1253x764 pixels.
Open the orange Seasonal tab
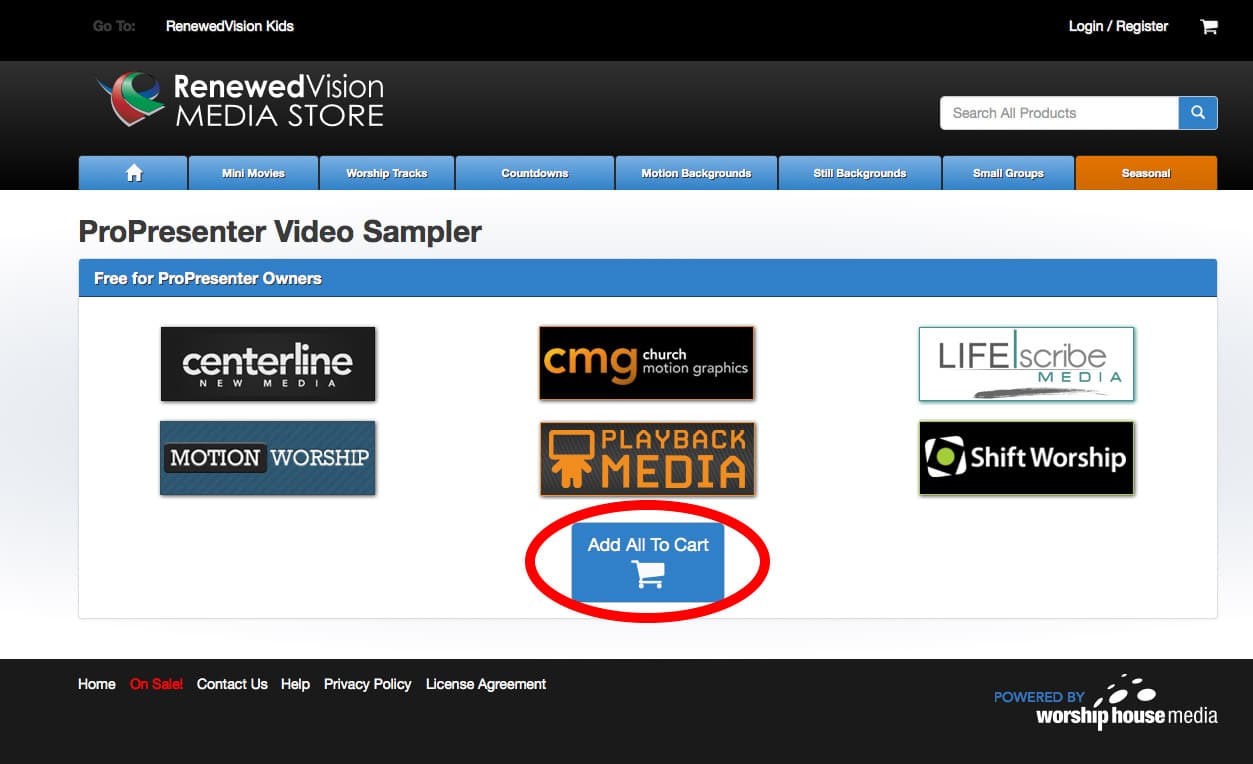[1146, 173]
